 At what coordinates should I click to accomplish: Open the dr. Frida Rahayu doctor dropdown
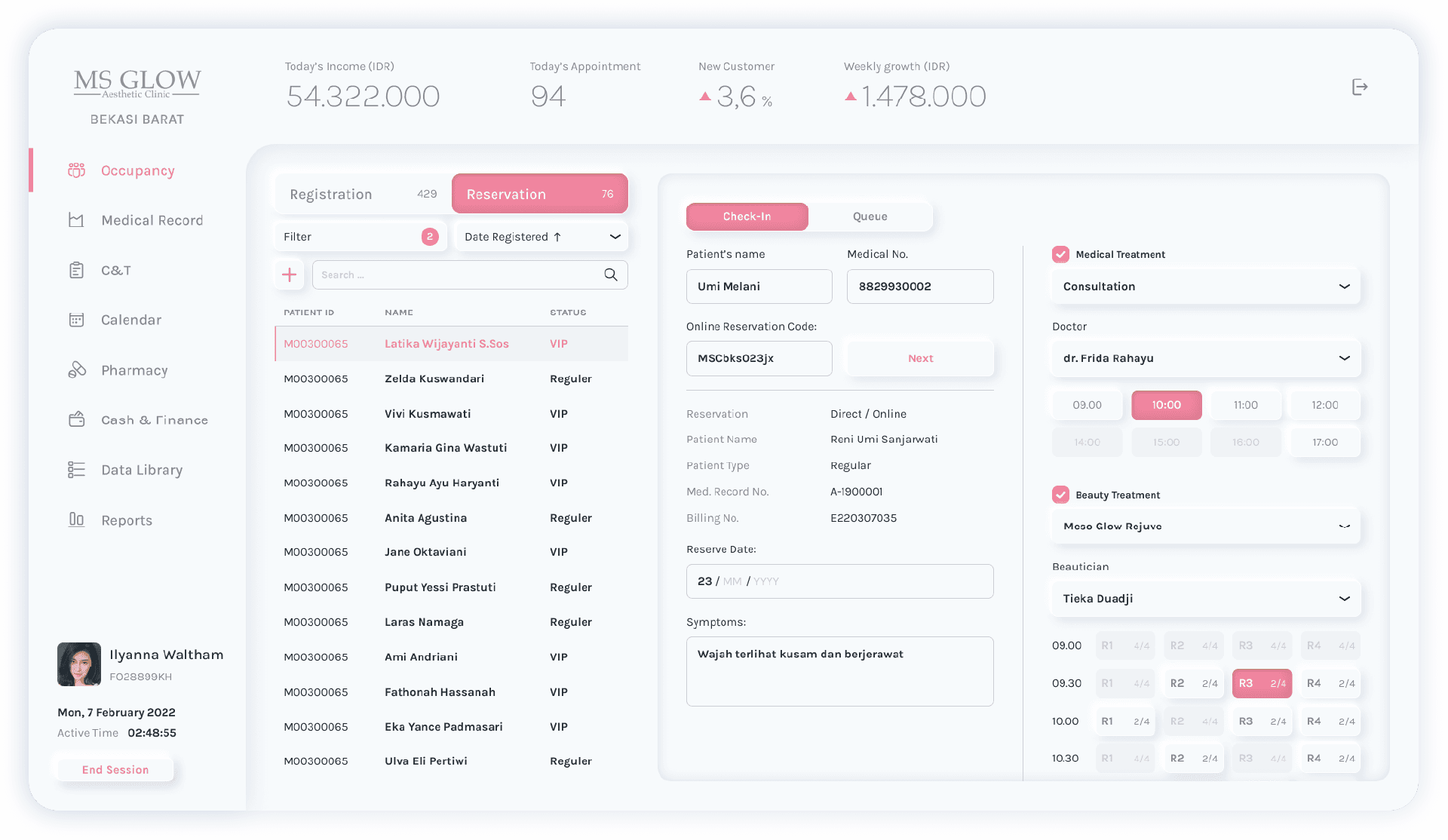(x=1205, y=358)
